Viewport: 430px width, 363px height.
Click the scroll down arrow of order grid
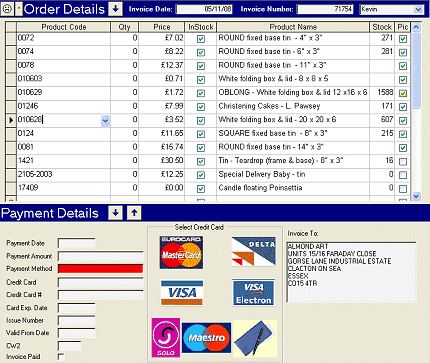pos(416,196)
